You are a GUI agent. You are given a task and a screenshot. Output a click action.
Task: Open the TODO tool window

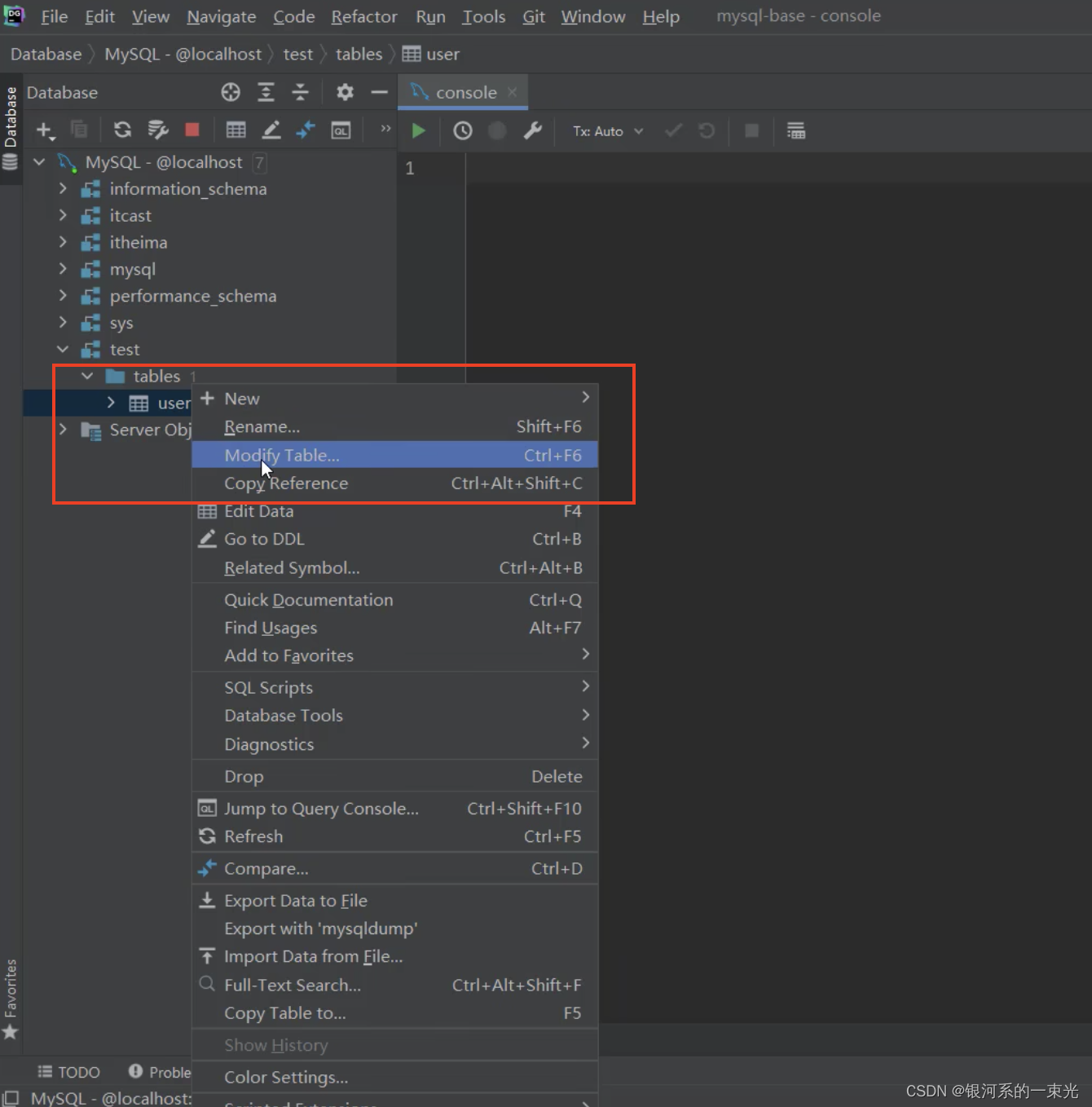pyautogui.click(x=69, y=1072)
